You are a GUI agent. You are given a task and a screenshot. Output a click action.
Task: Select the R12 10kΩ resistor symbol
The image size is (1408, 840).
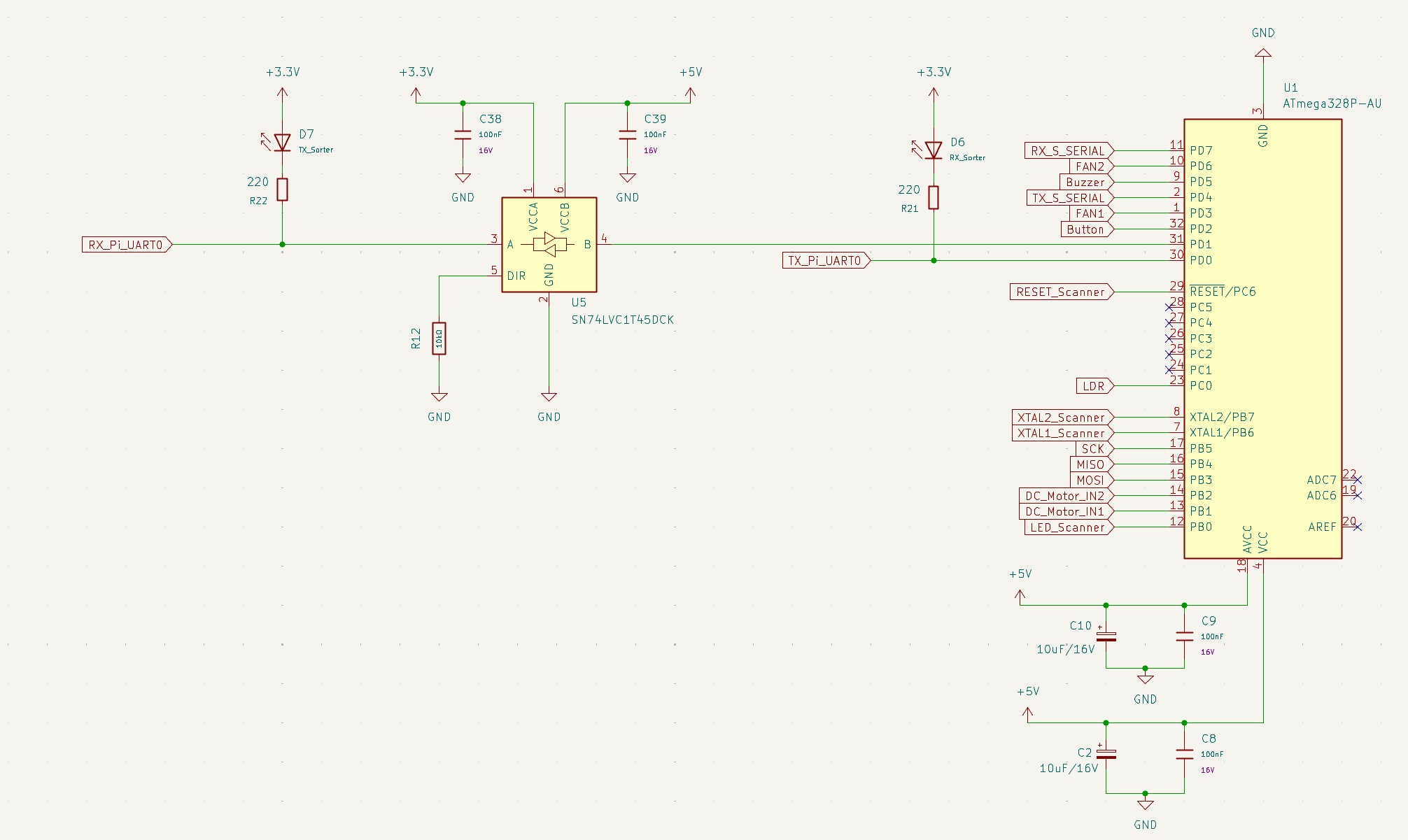(x=439, y=339)
